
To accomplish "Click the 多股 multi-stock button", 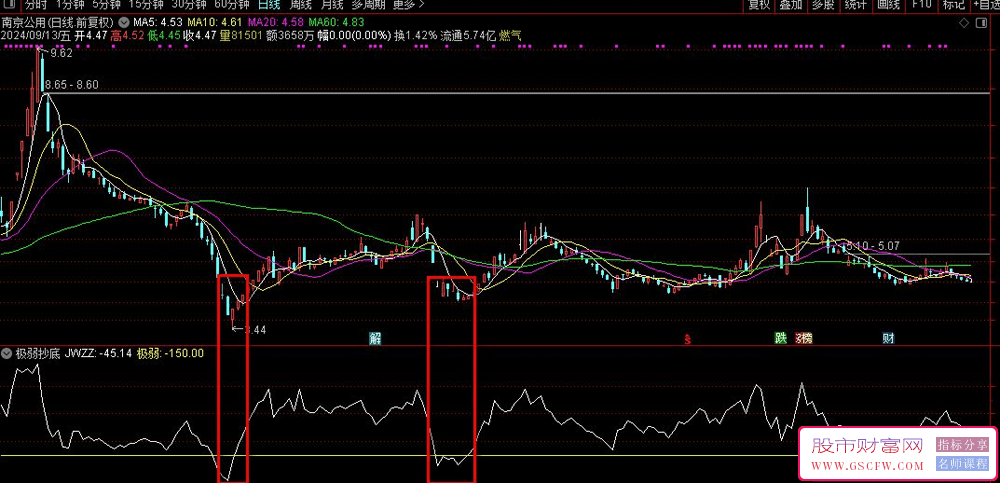I will point(823,4).
